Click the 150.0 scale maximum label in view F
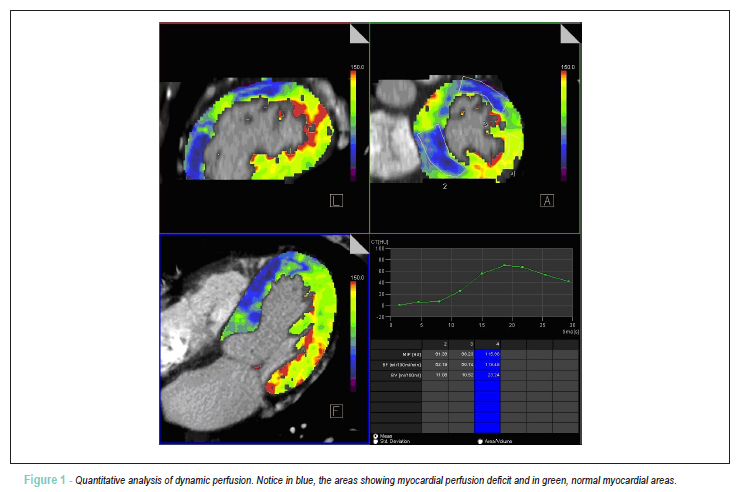This screenshot has width=742, height=492. pos(357,278)
